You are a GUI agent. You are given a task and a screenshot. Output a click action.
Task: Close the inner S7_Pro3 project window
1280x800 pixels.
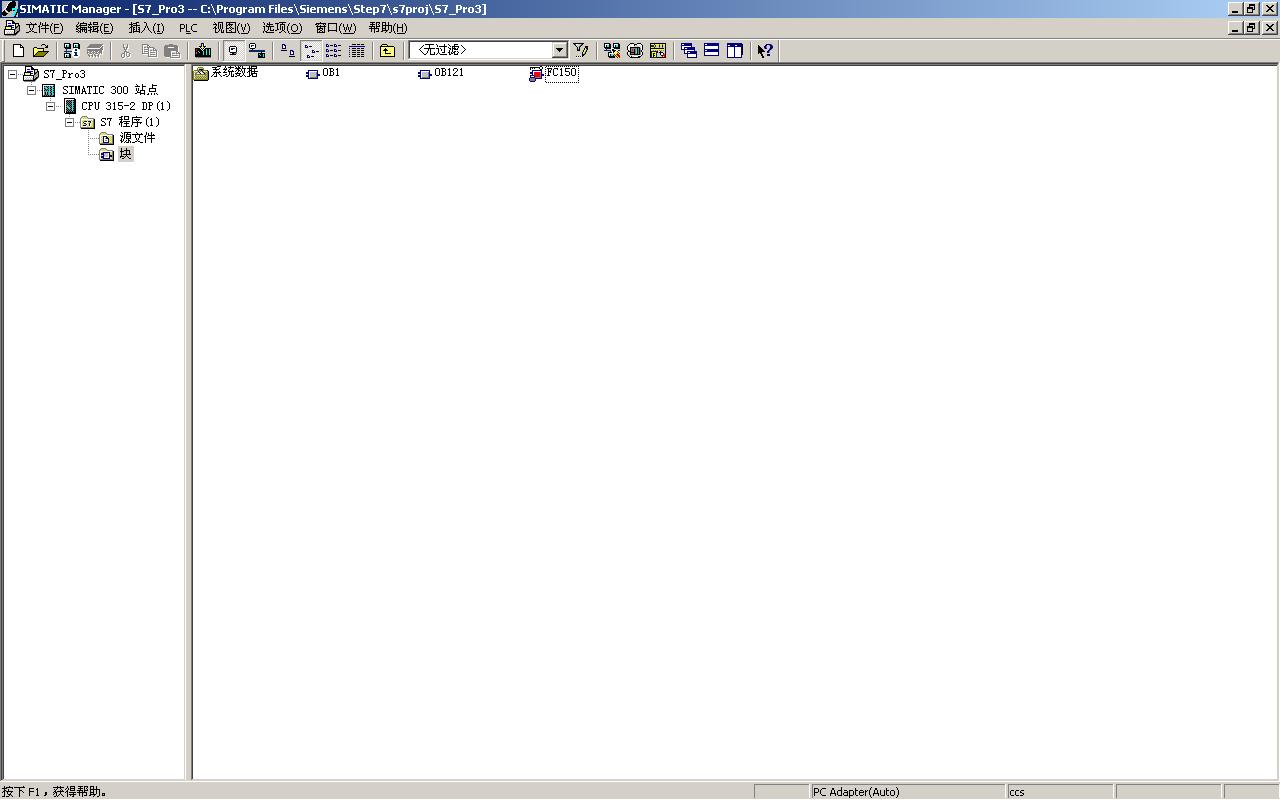pyautogui.click(x=1271, y=28)
